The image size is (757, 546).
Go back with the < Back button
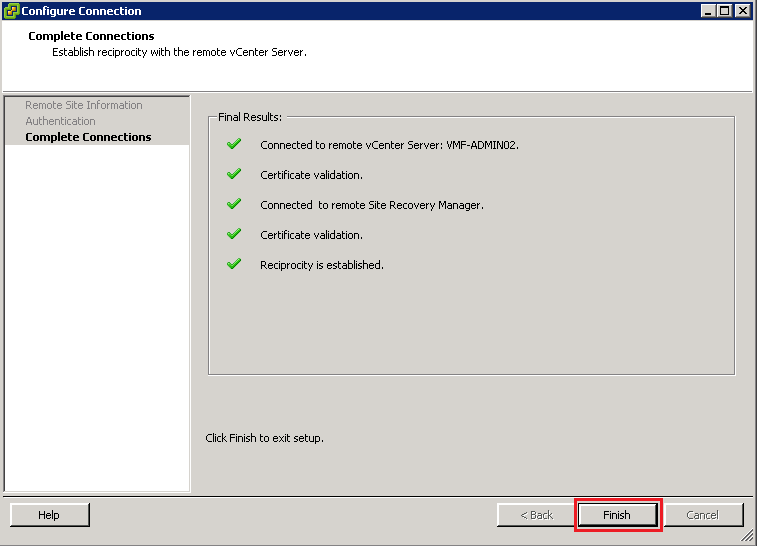click(536, 515)
